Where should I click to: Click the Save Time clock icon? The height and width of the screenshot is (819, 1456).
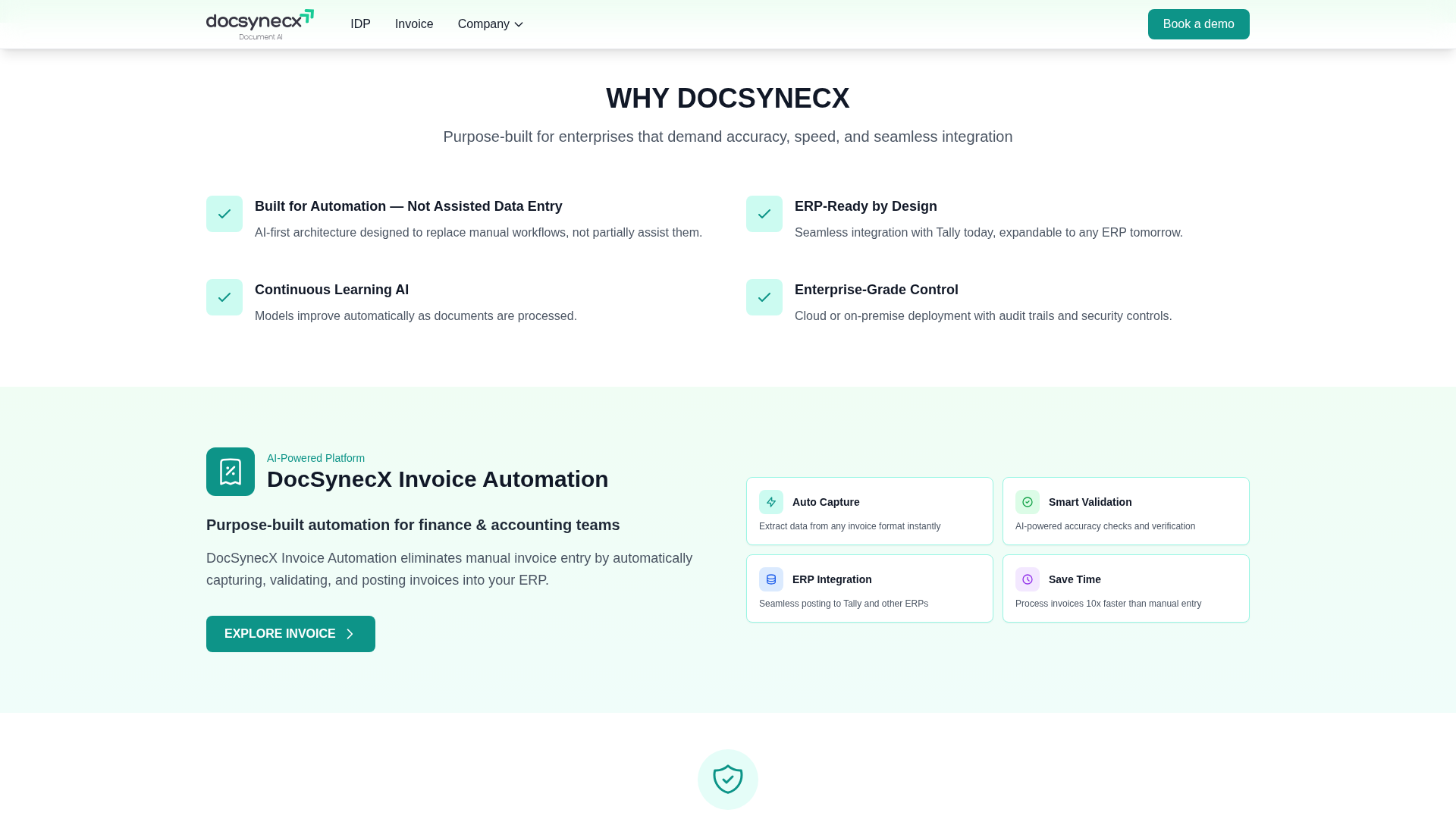pyautogui.click(x=1028, y=579)
